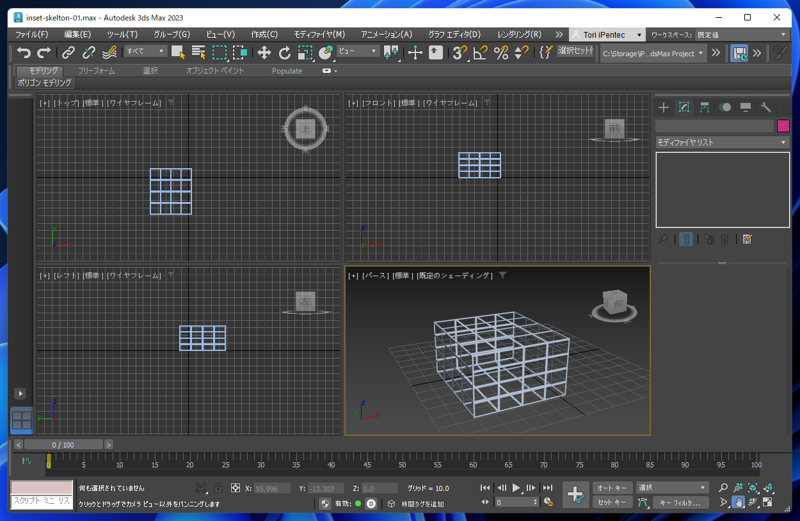Open the モディファイヤ(M) menu
The image size is (800, 521).
(319, 35)
